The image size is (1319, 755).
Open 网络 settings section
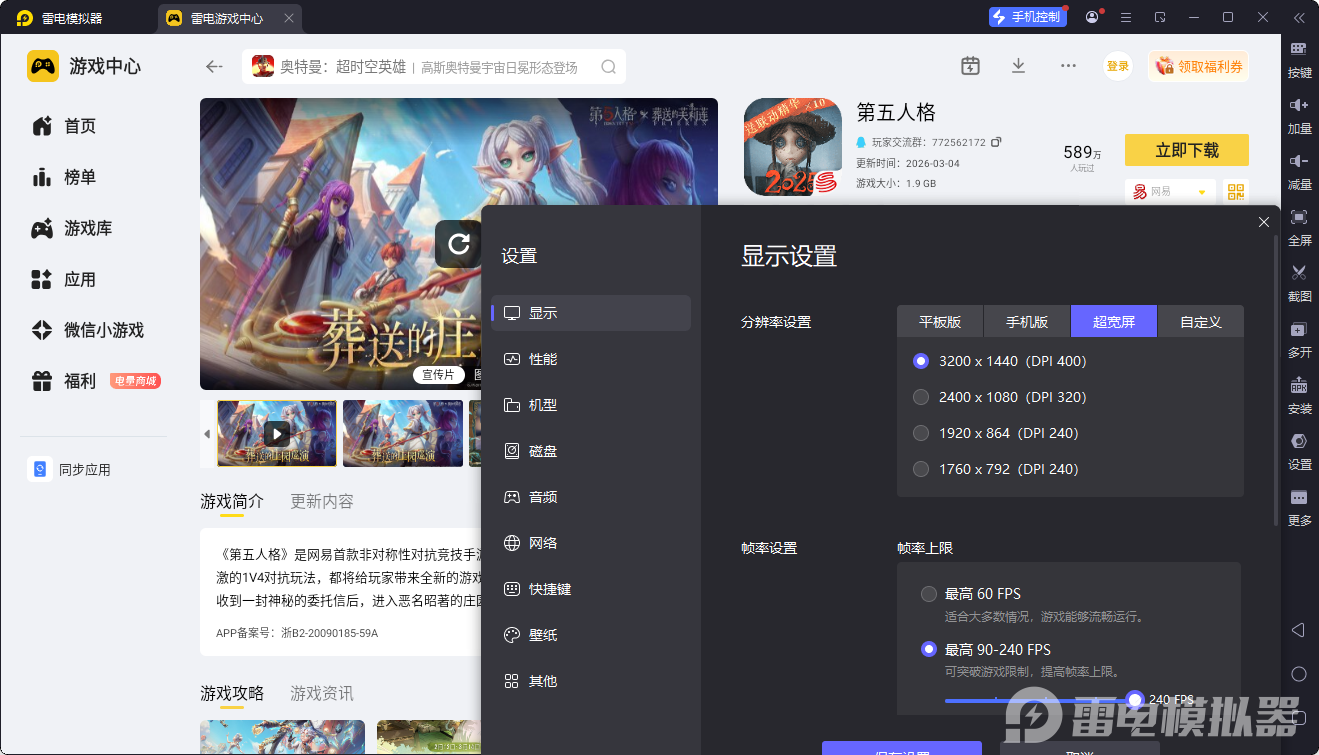(591, 543)
